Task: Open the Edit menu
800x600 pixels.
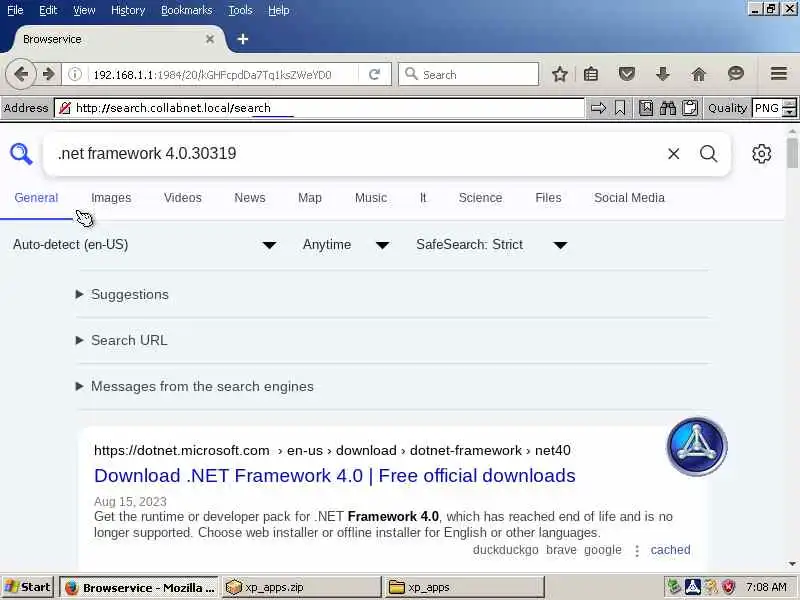Action: tap(48, 10)
